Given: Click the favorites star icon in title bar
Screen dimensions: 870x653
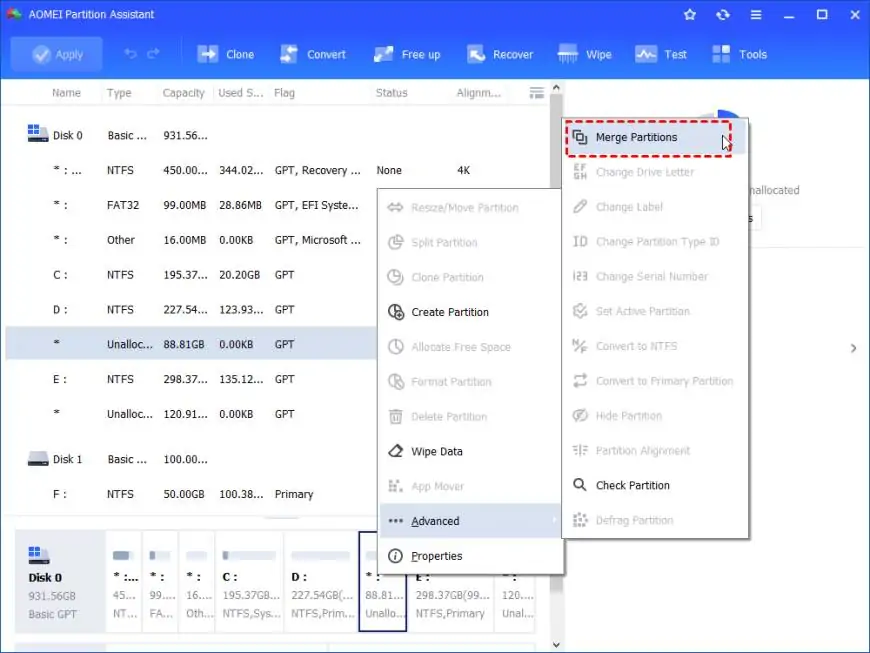Looking at the screenshot, I should click(690, 14).
